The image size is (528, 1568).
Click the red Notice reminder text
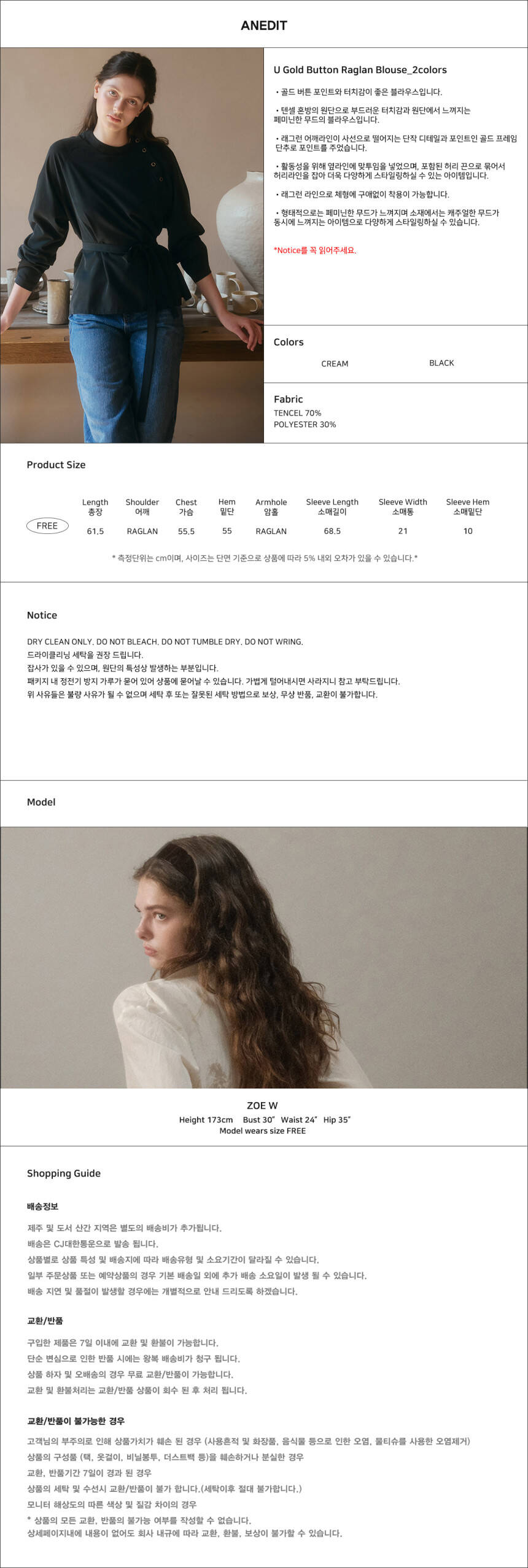pos(314,250)
